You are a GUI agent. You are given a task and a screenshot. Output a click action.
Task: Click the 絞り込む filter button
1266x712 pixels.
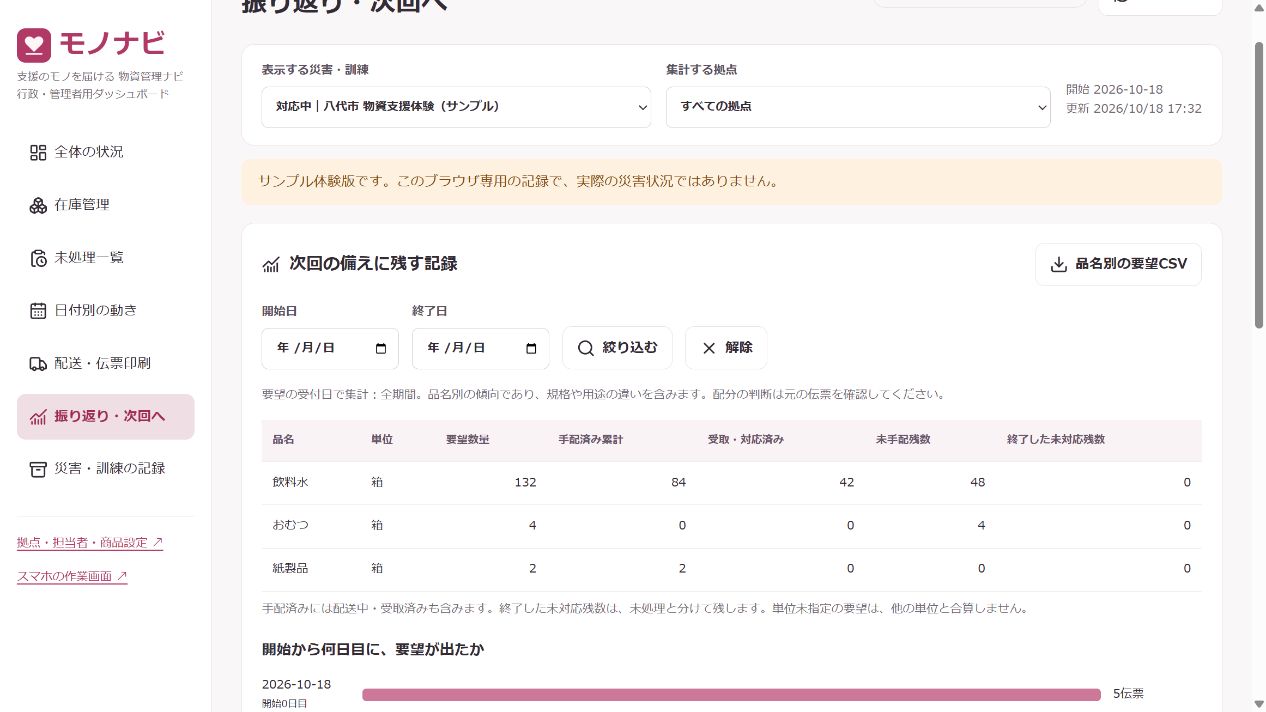pos(617,348)
